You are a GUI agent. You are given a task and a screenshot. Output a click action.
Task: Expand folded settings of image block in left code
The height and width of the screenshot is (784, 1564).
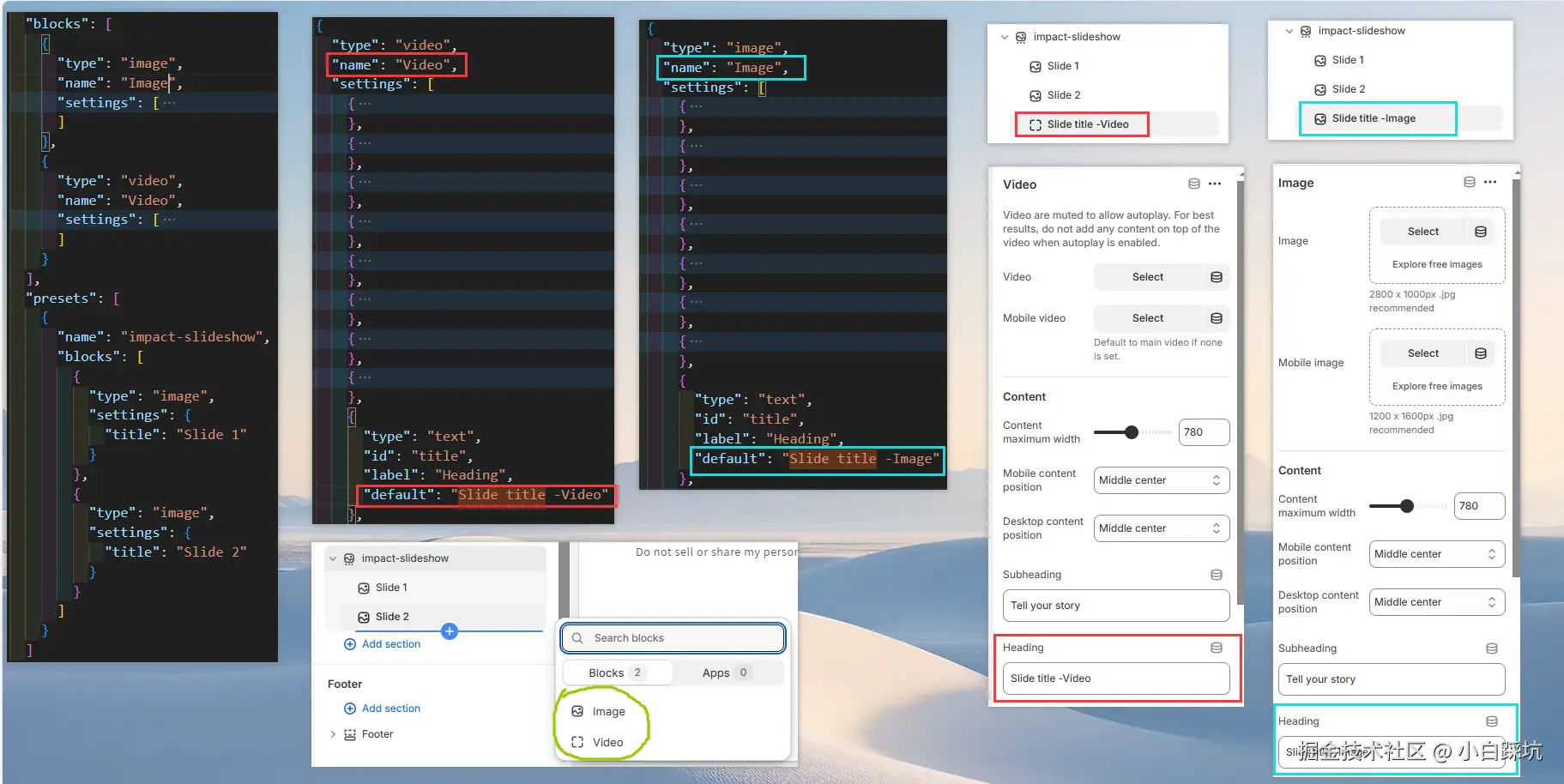(x=169, y=103)
